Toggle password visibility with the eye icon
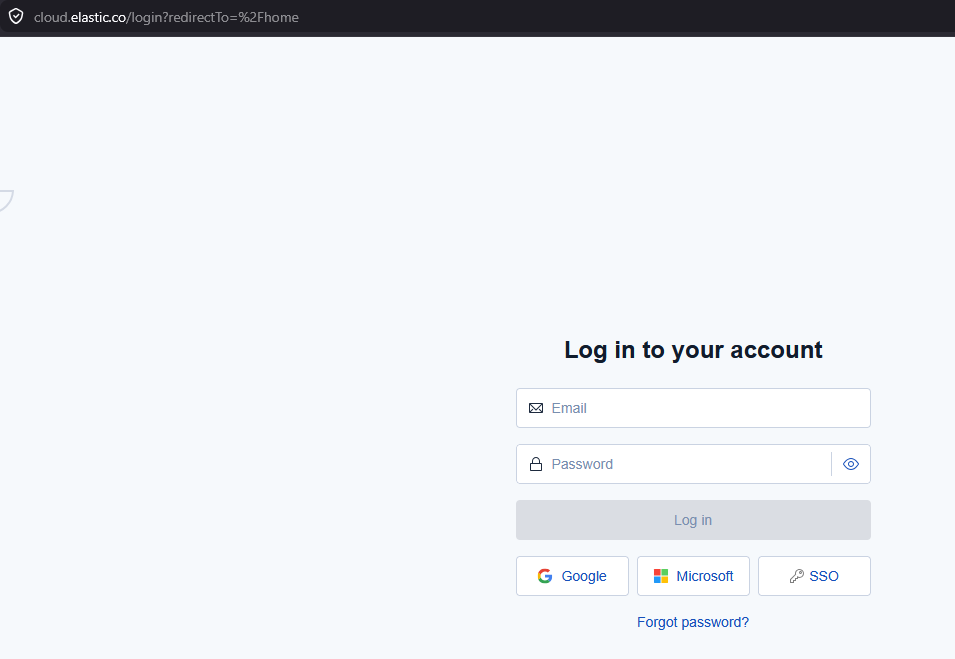Image resolution: width=955 pixels, height=659 pixels. (x=851, y=464)
